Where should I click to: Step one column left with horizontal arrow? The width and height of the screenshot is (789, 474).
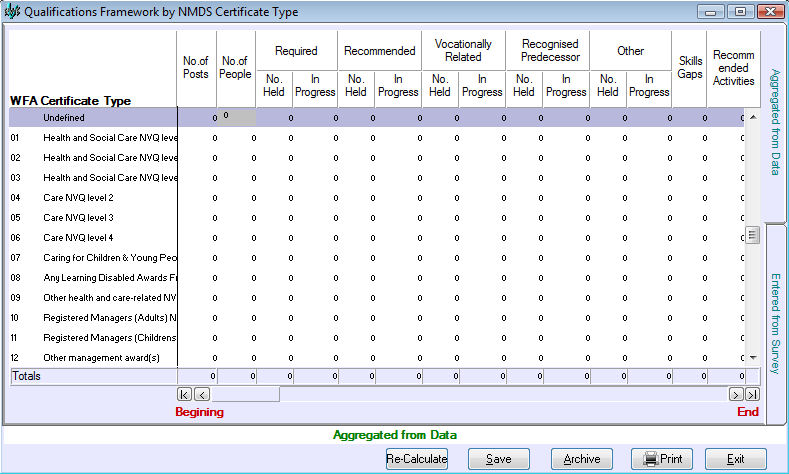[x=202, y=394]
